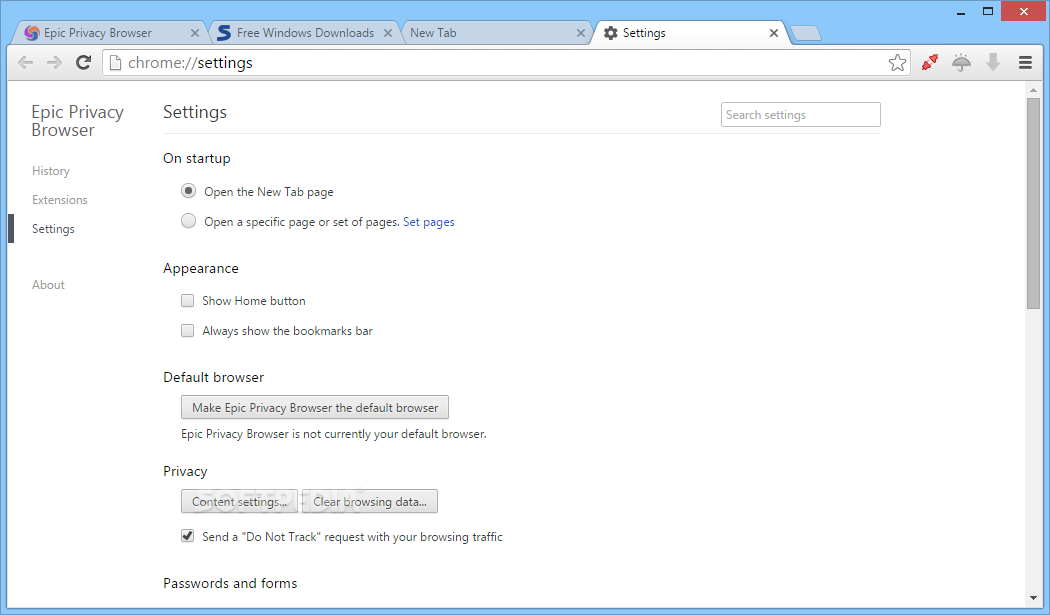The height and width of the screenshot is (615, 1050).
Task: Close the Free Windows Downloads tab
Action: (x=388, y=33)
